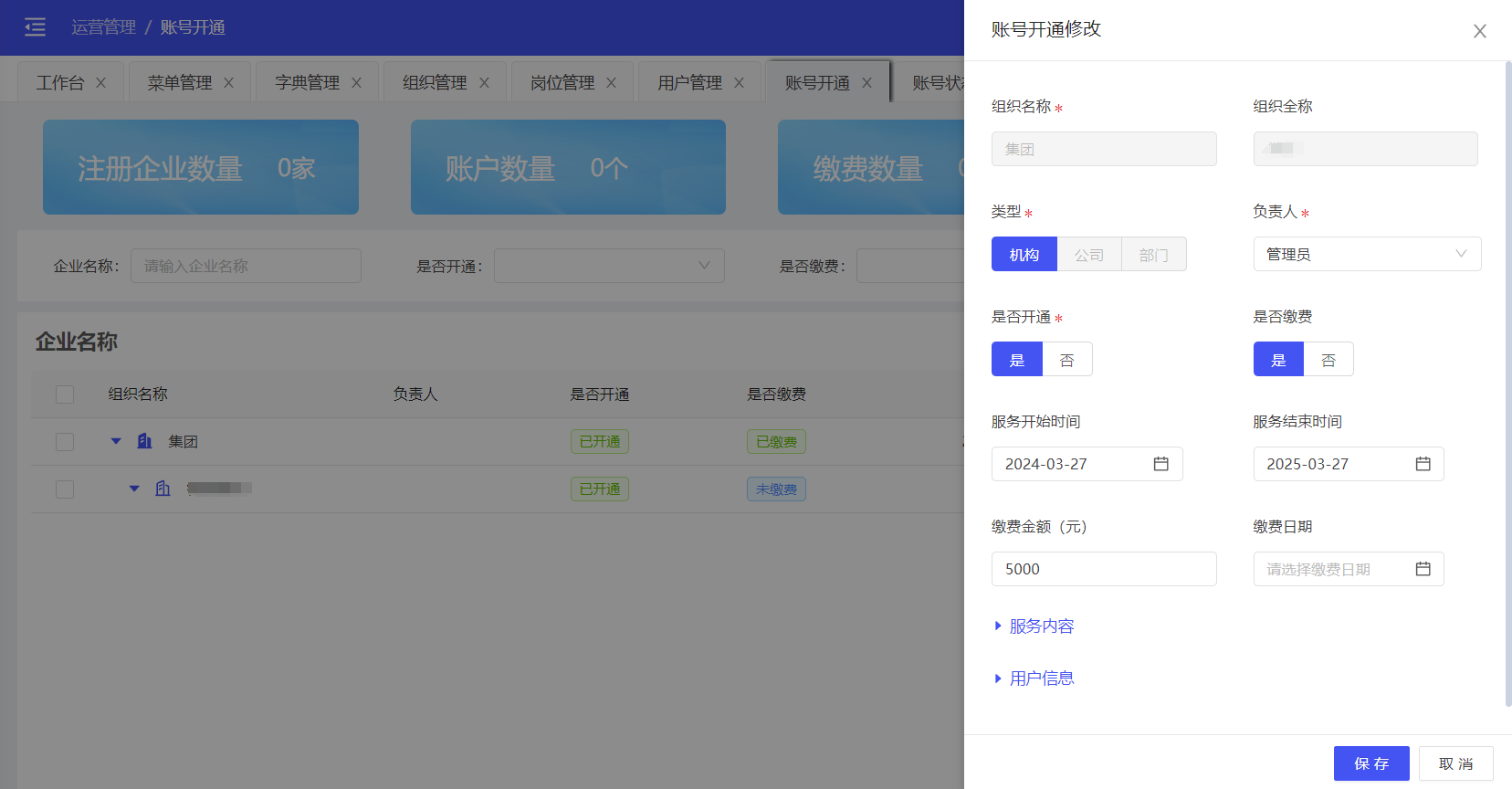This screenshot has width=1512, height=789.
Task: Close the 组织管理 tab using its X
Action: [485, 83]
